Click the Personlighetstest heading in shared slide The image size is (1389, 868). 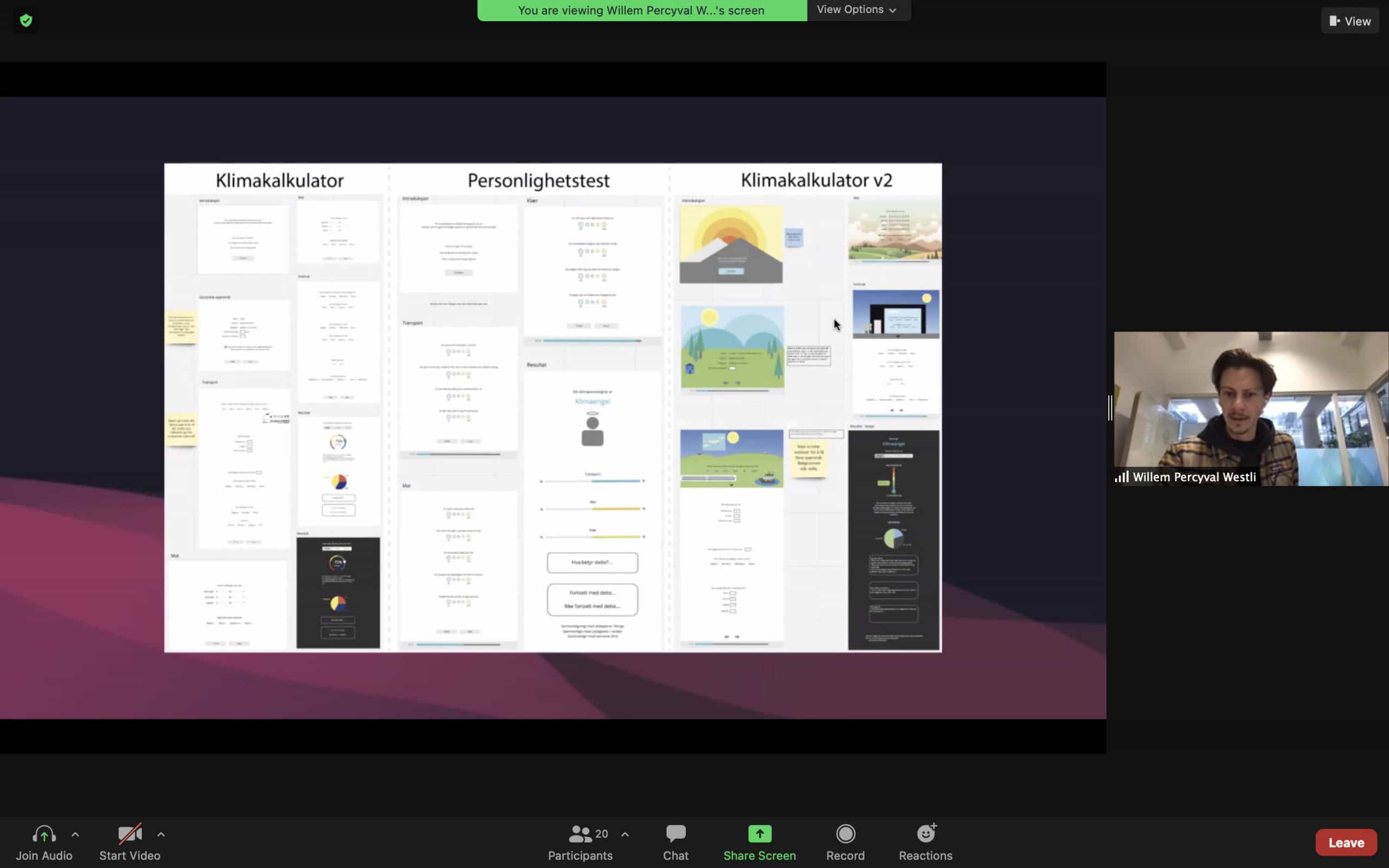point(538,180)
